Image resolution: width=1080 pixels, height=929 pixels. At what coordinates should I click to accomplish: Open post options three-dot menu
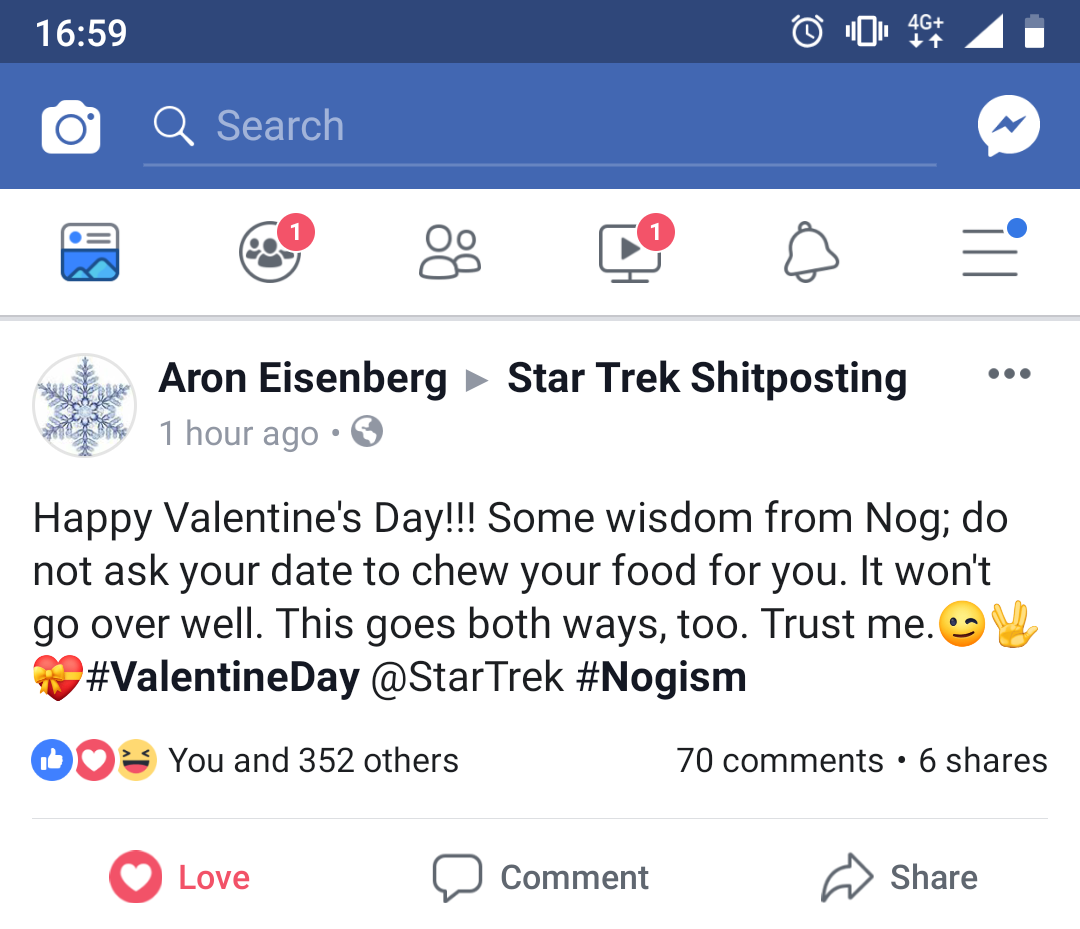pos(1009,374)
